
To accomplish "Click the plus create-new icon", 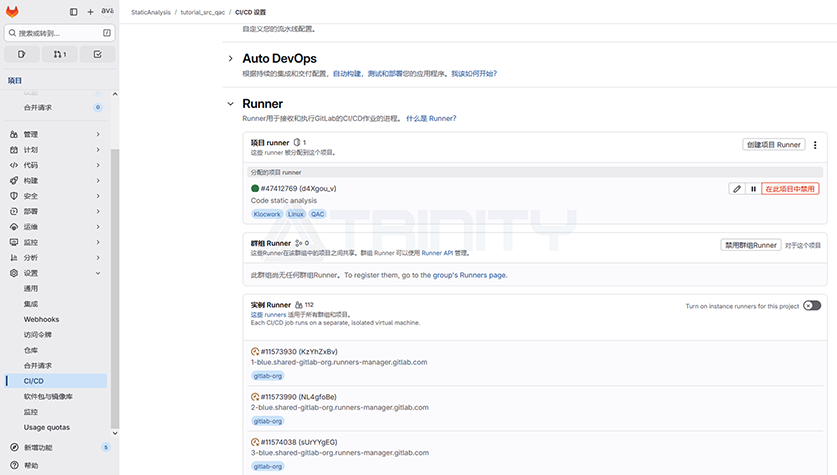I will [x=90, y=12].
